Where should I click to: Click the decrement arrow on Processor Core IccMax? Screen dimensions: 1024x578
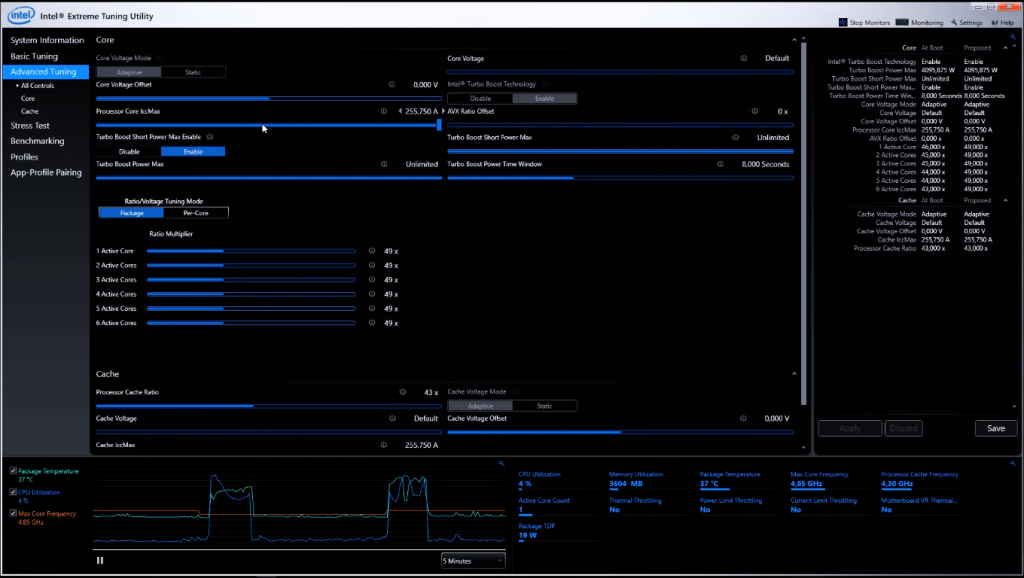(x=400, y=110)
